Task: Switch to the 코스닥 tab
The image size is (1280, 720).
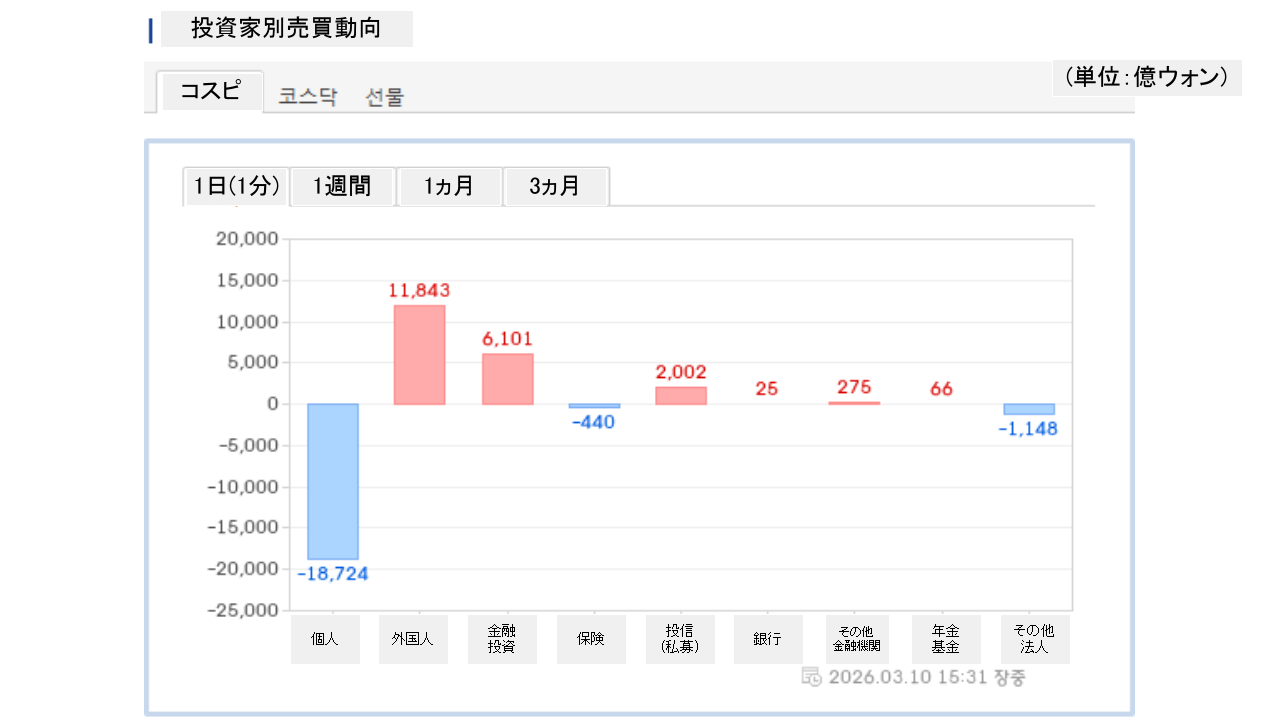Action: 308,97
